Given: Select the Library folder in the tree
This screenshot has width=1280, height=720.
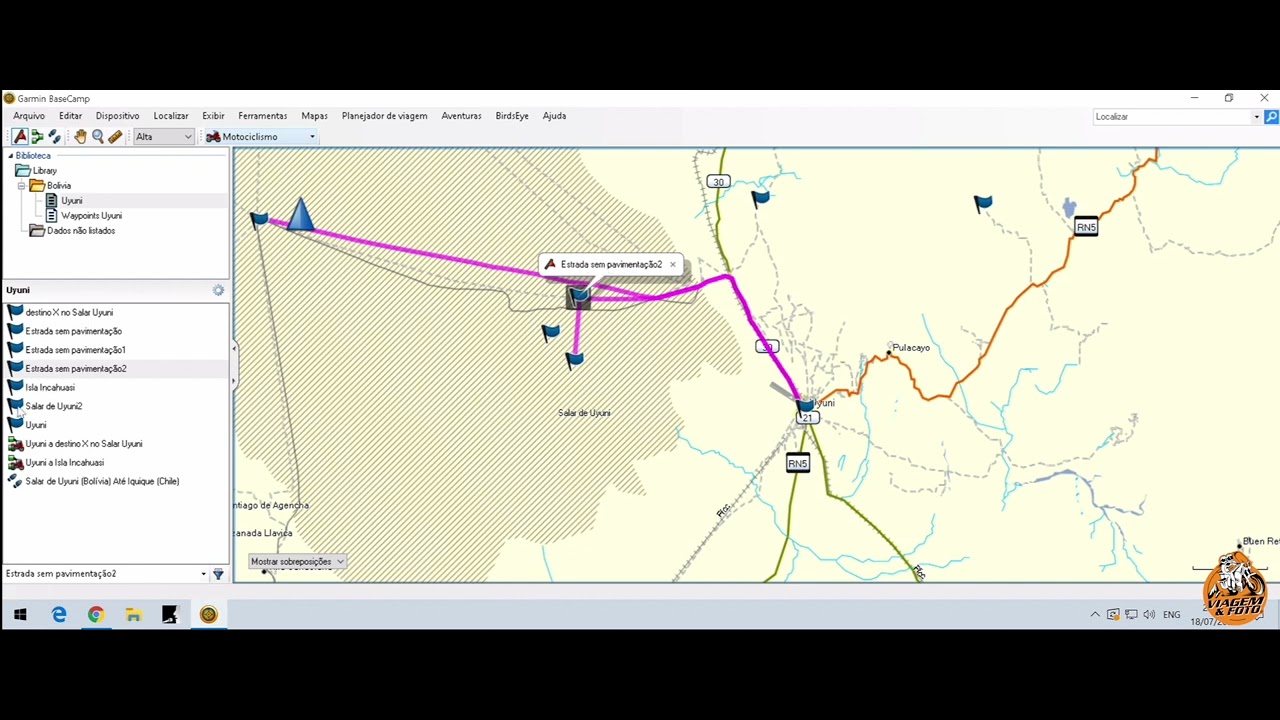Looking at the screenshot, I should click(37, 171).
